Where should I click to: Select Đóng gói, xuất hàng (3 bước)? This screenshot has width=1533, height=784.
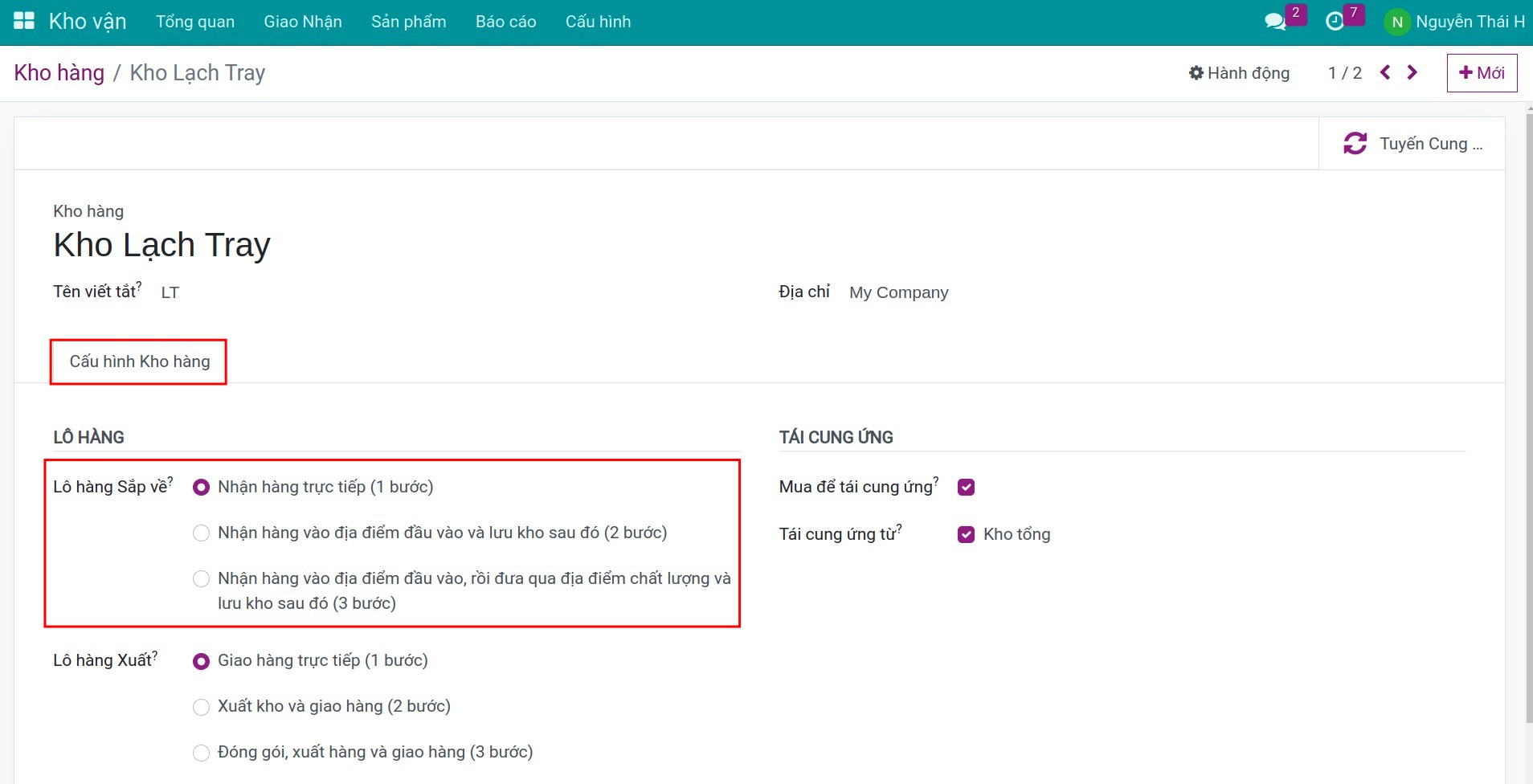coord(201,753)
